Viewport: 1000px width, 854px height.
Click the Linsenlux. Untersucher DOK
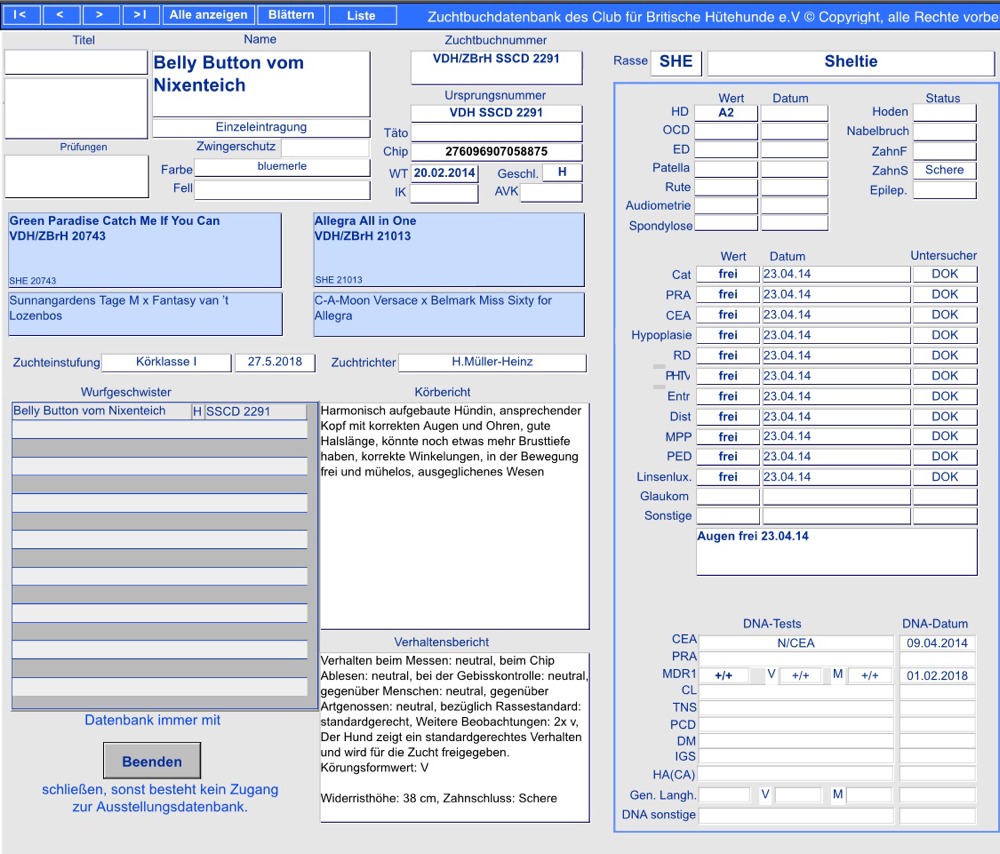[945, 477]
